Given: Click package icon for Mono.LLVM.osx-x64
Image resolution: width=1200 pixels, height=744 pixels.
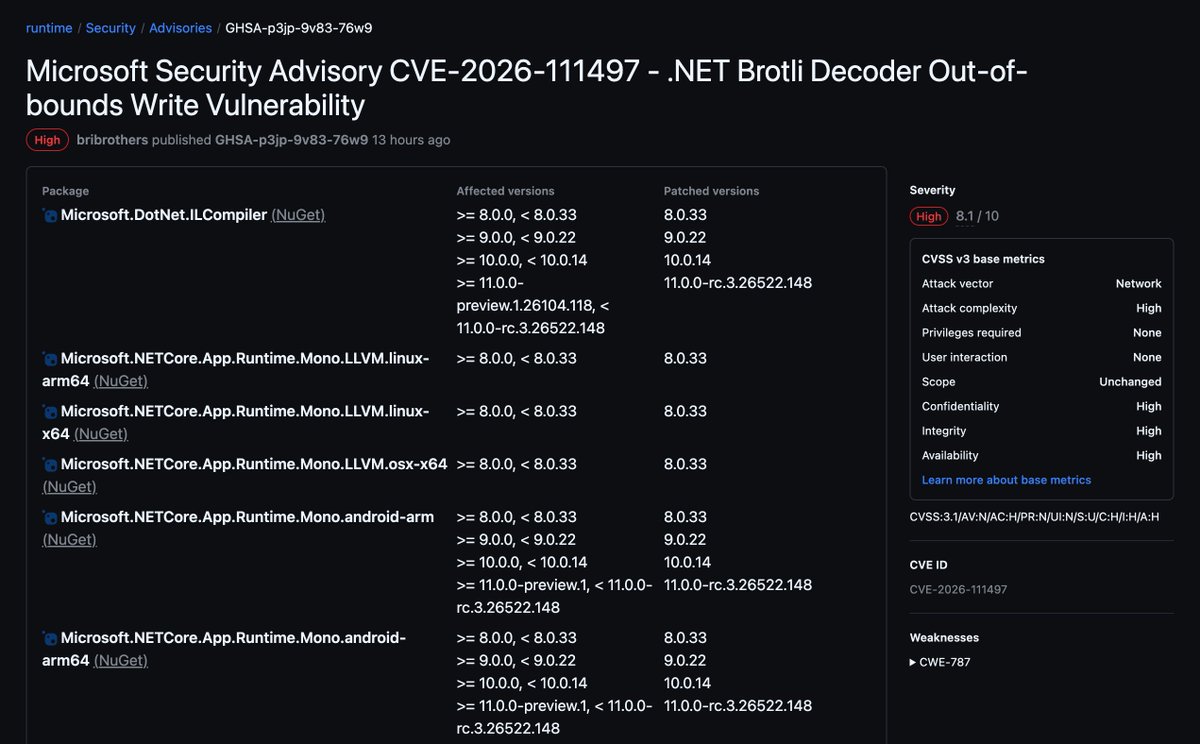Looking at the screenshot, I should pos(49,464).
